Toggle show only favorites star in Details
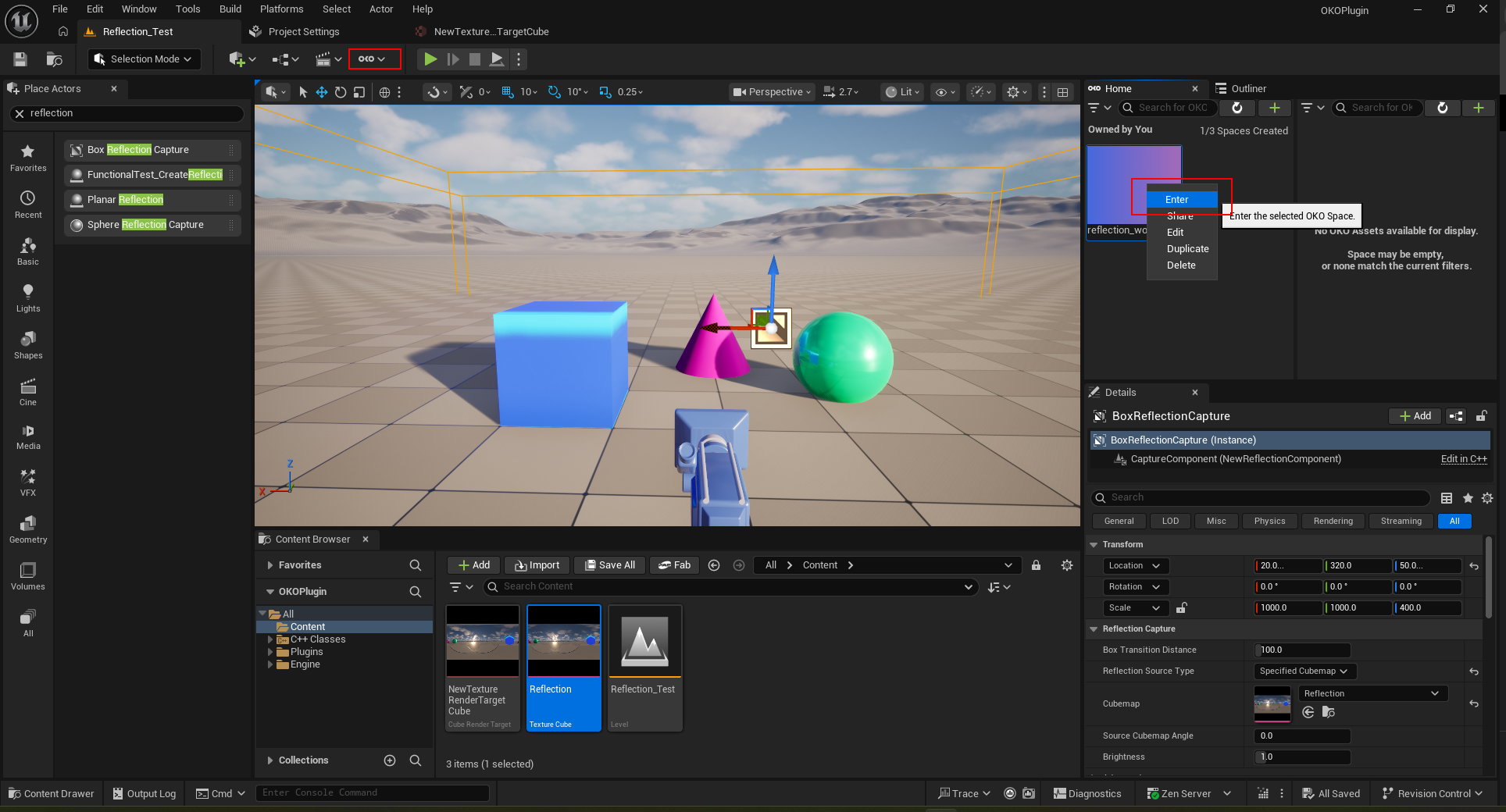 coord(1468,498)
